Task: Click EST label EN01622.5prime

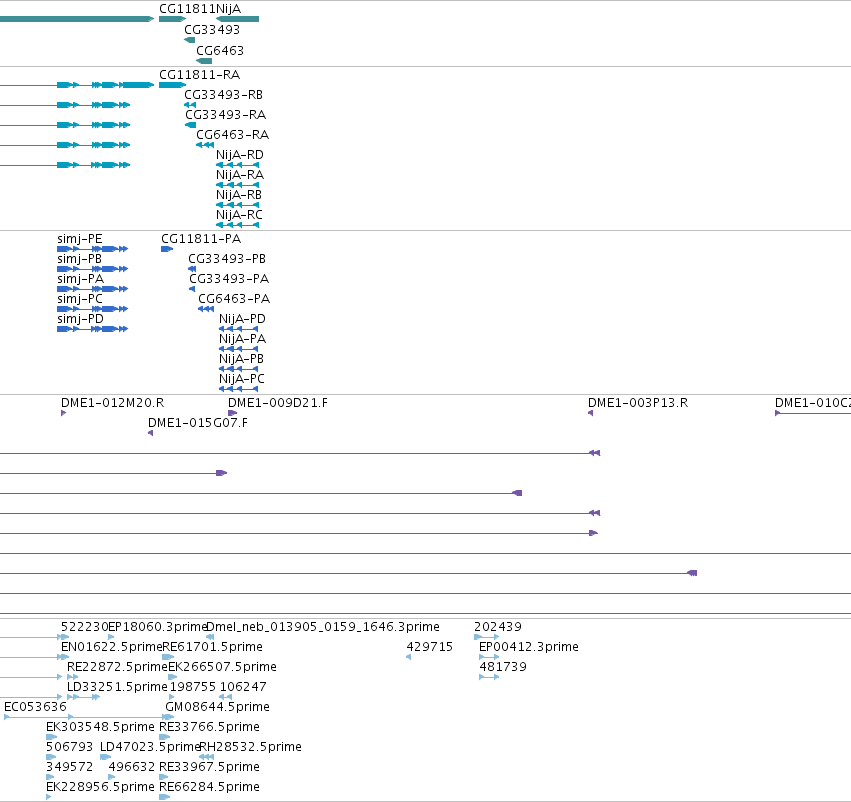Action: pos(112,647)
